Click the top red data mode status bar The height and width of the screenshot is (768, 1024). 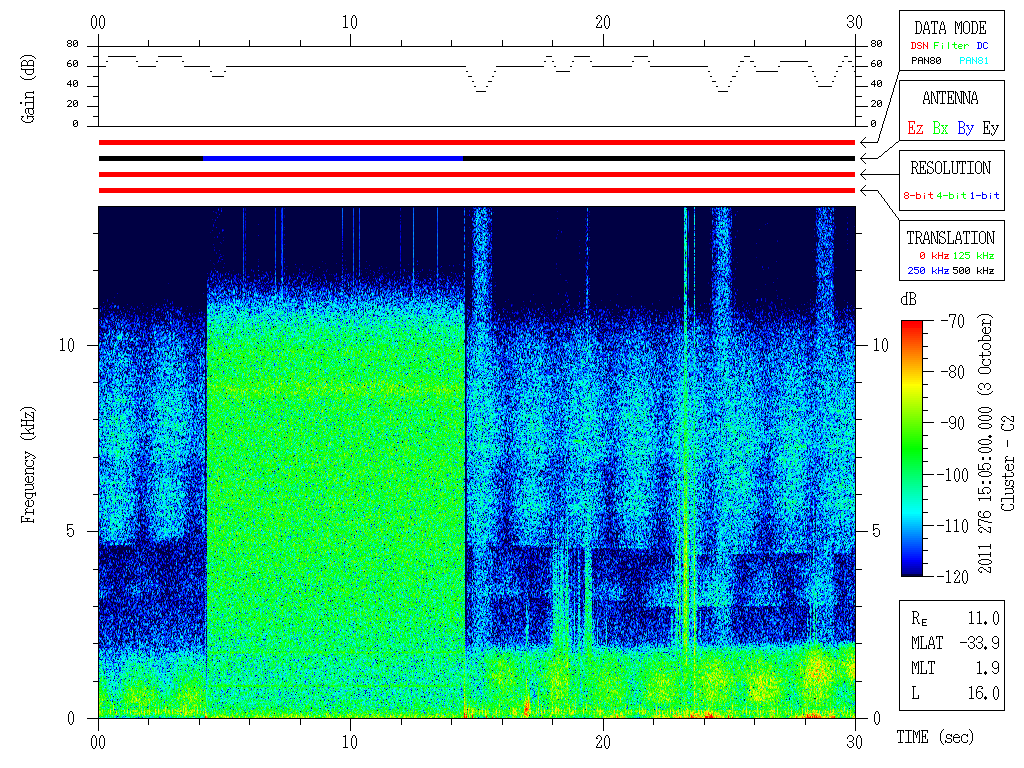click(x=476, y=142)
